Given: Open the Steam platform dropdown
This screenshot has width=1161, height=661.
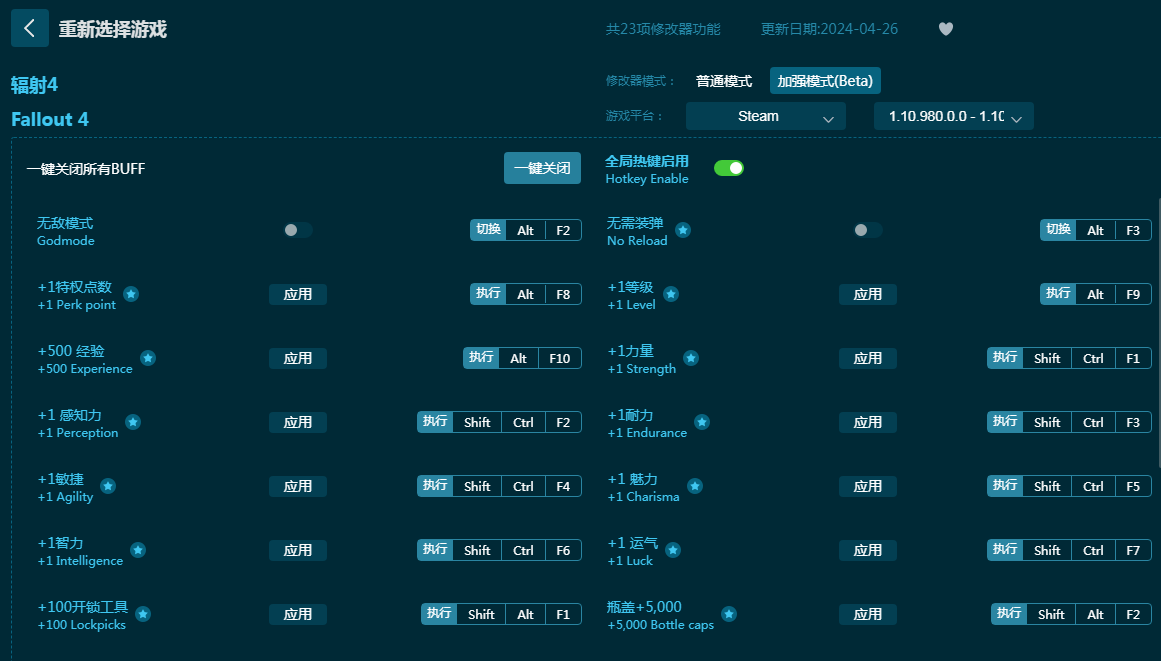Looking at the screenshot, I should click(x=766, y=116).
